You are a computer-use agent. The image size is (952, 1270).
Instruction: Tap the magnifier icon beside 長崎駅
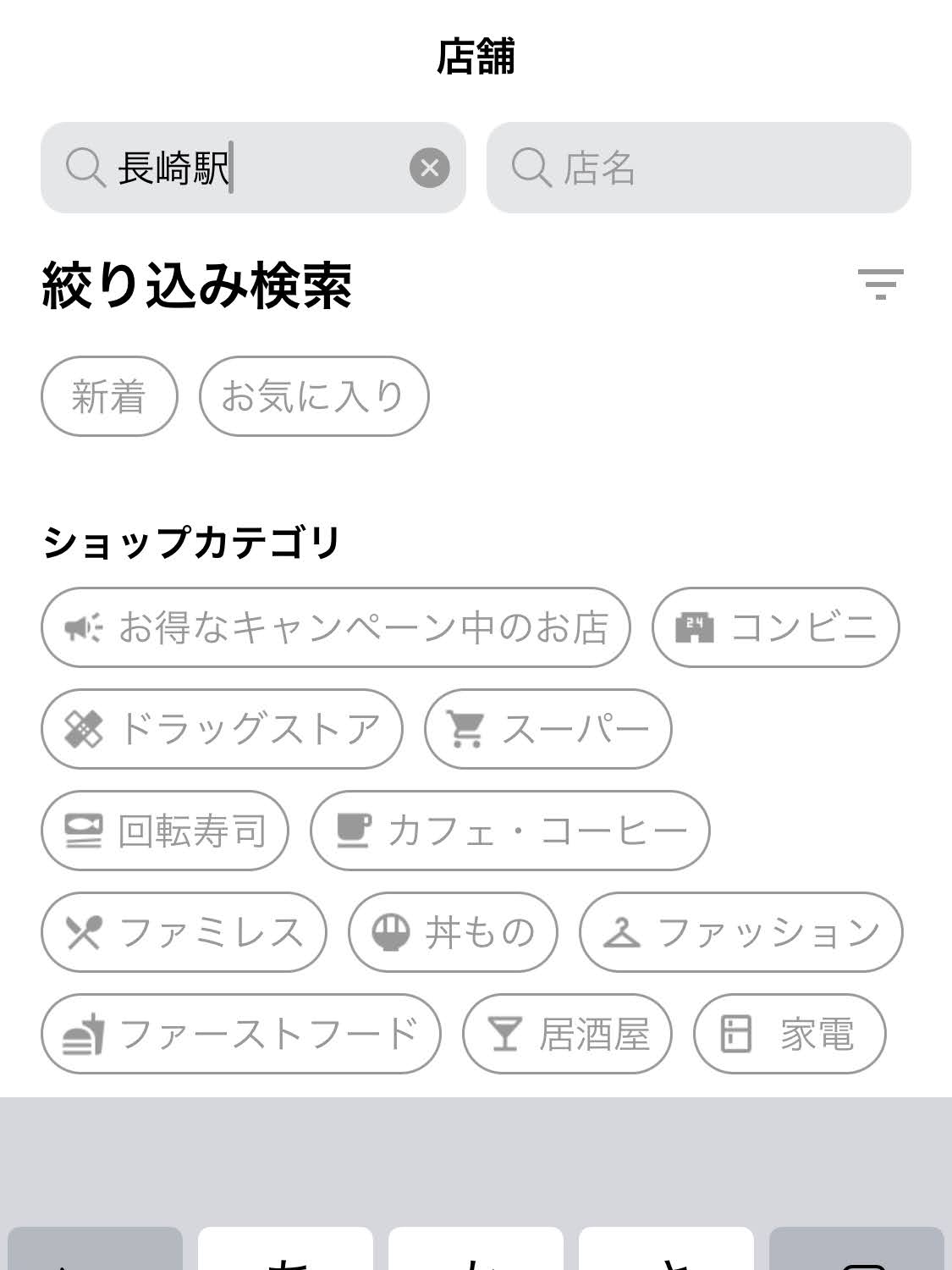[85, 168]
